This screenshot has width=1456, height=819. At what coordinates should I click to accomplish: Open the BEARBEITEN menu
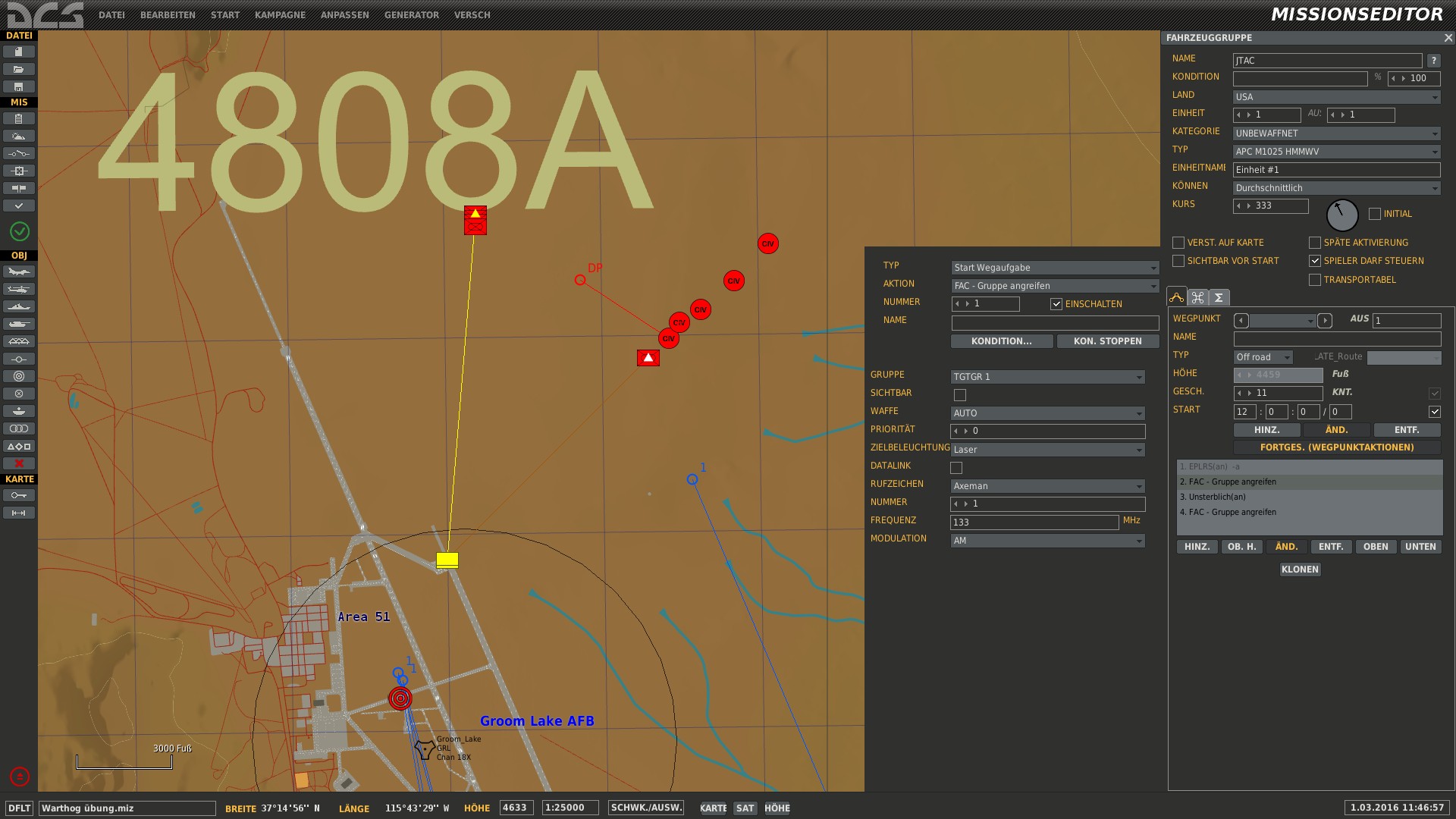(168, 15)
